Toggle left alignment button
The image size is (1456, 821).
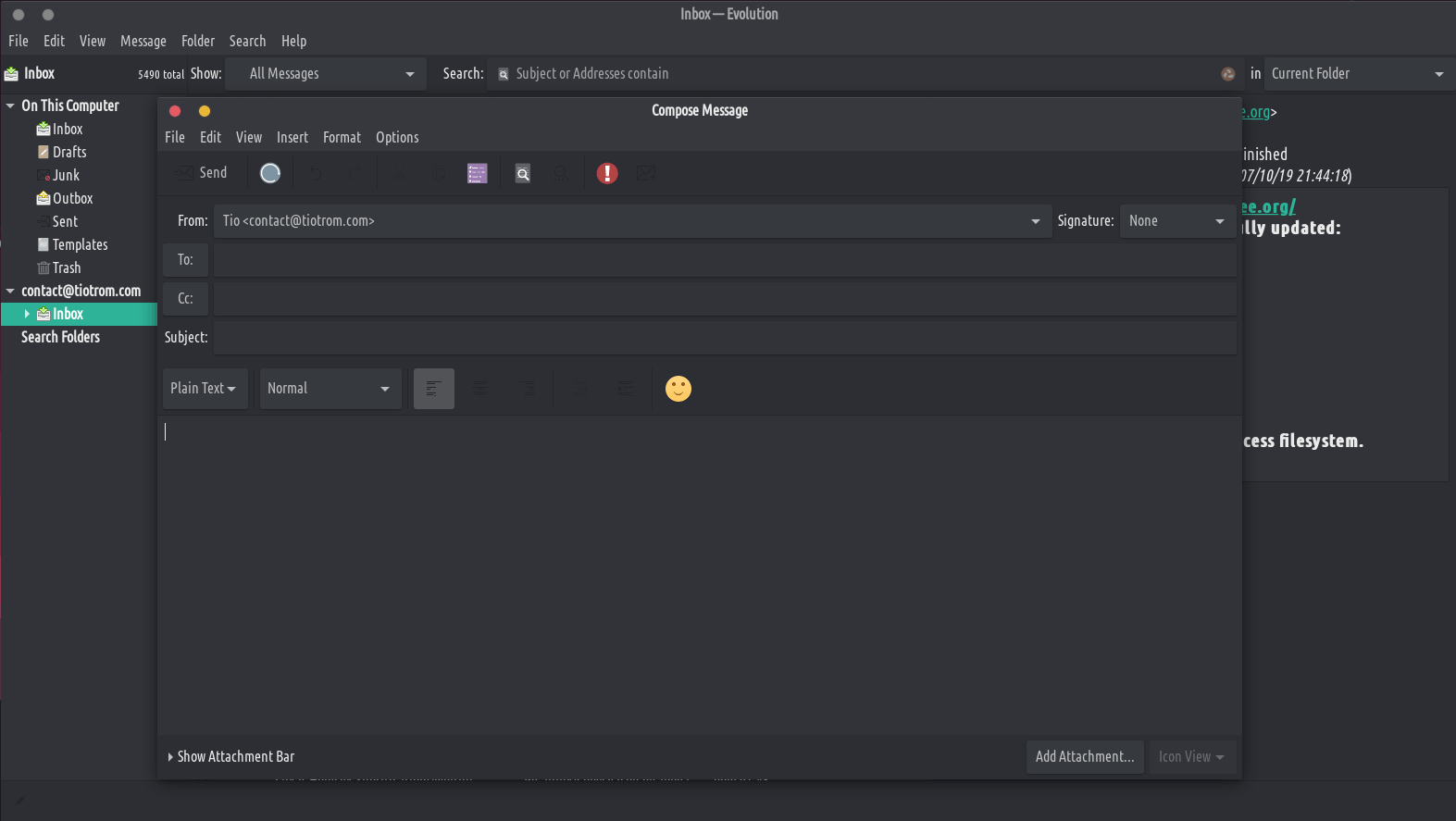point(433,389)
